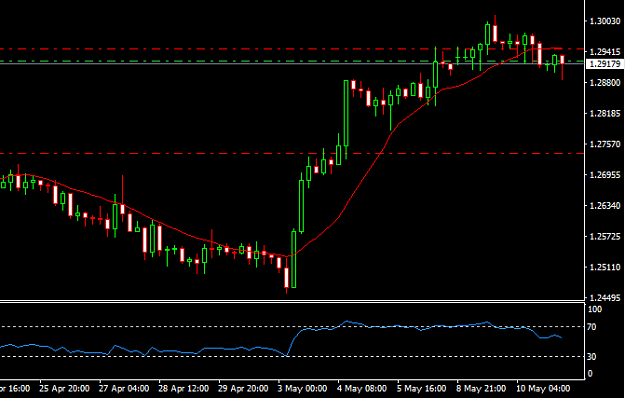625x398 pixels.
Task: Click the 29 Apr 20:00 time label
Action: point(243,388)
